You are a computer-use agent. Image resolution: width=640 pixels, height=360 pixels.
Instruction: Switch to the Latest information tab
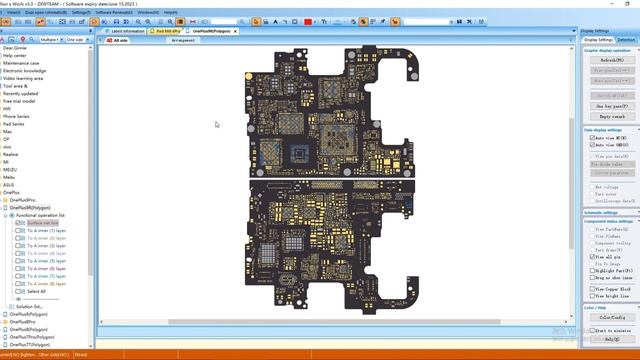pos(125,31)
